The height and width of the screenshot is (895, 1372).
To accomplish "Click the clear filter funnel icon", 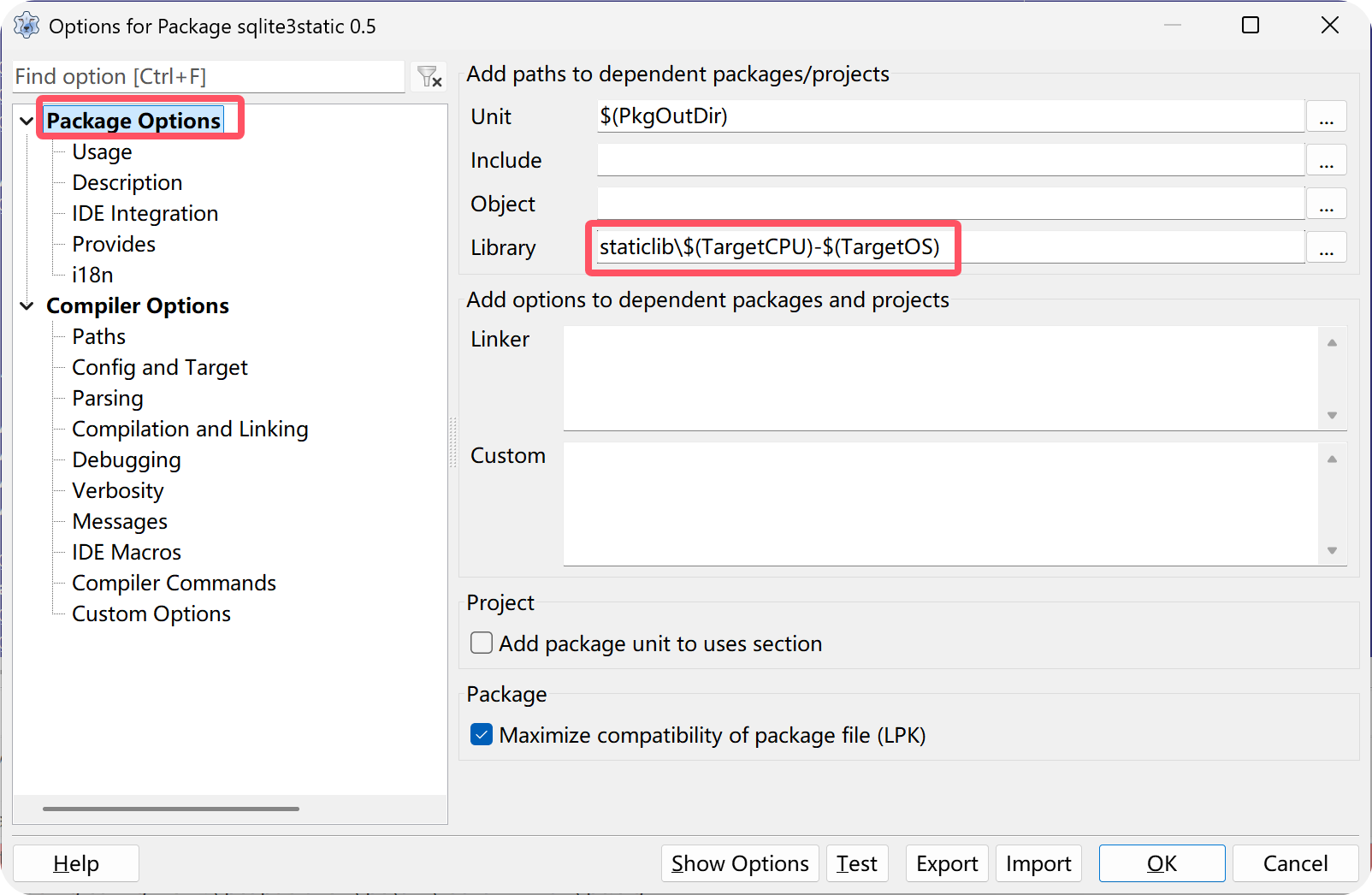I will [429, 77].
